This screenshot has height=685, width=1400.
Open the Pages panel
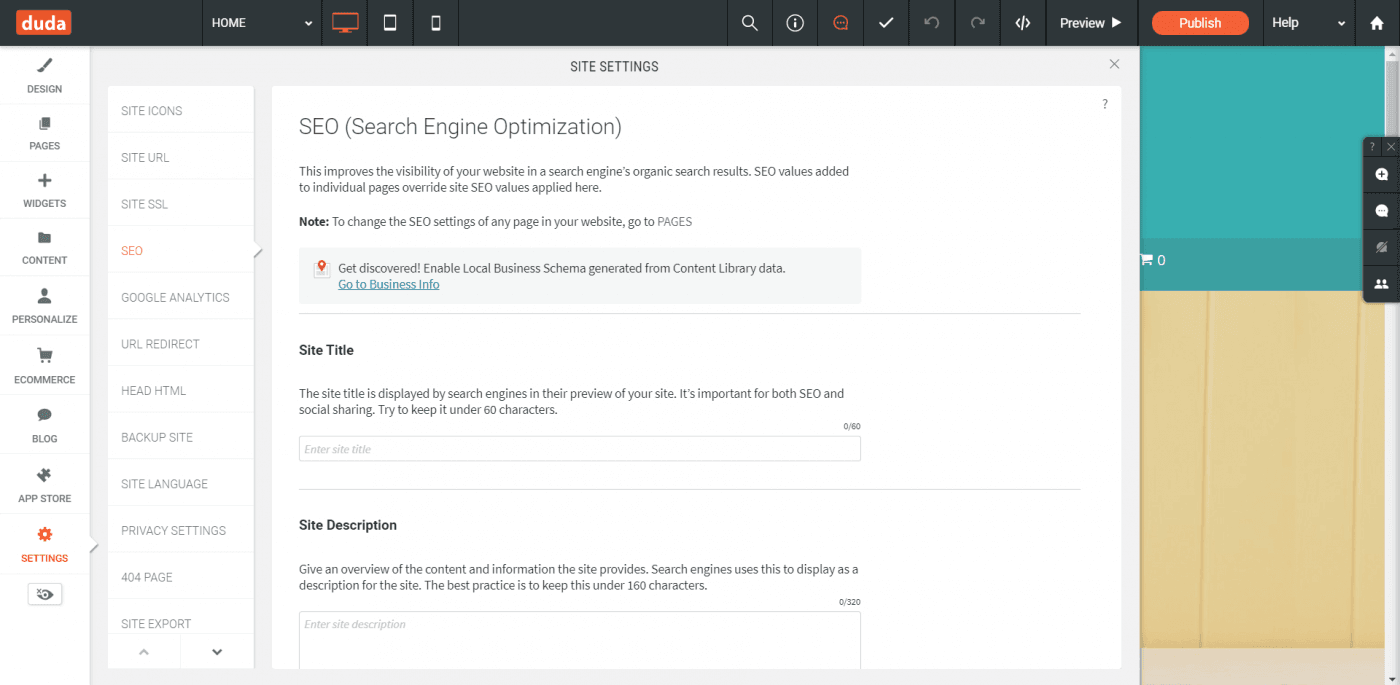click(45, 134)
